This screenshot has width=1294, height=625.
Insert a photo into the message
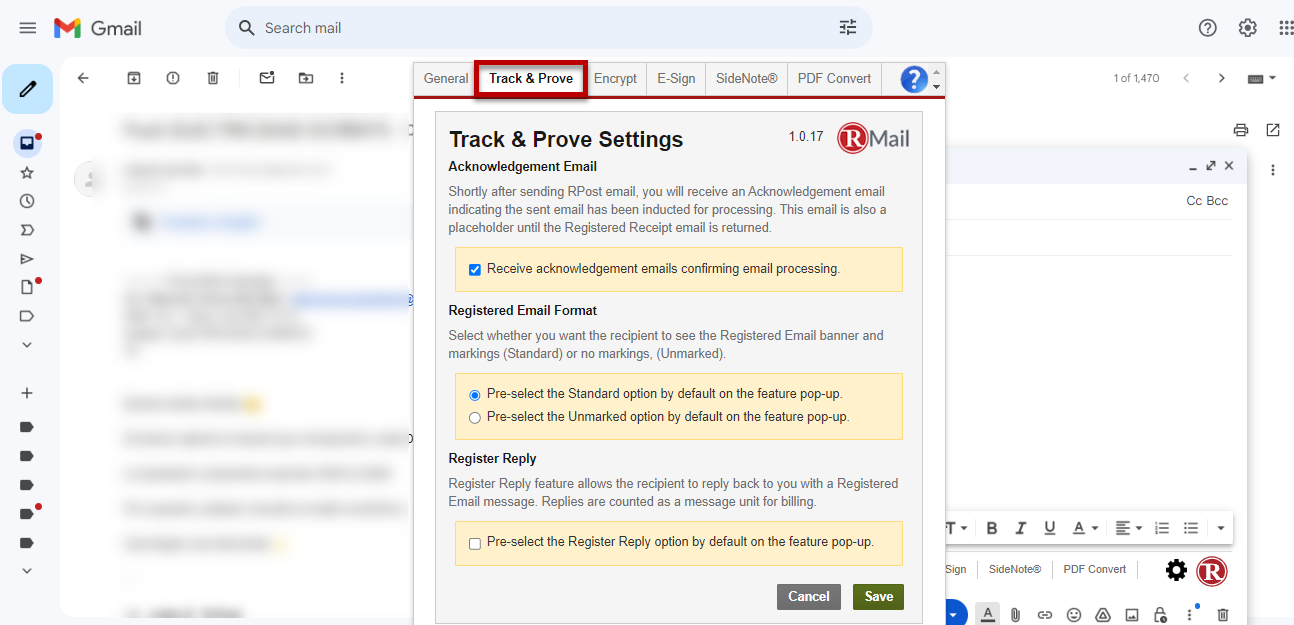click(1132, 614)
